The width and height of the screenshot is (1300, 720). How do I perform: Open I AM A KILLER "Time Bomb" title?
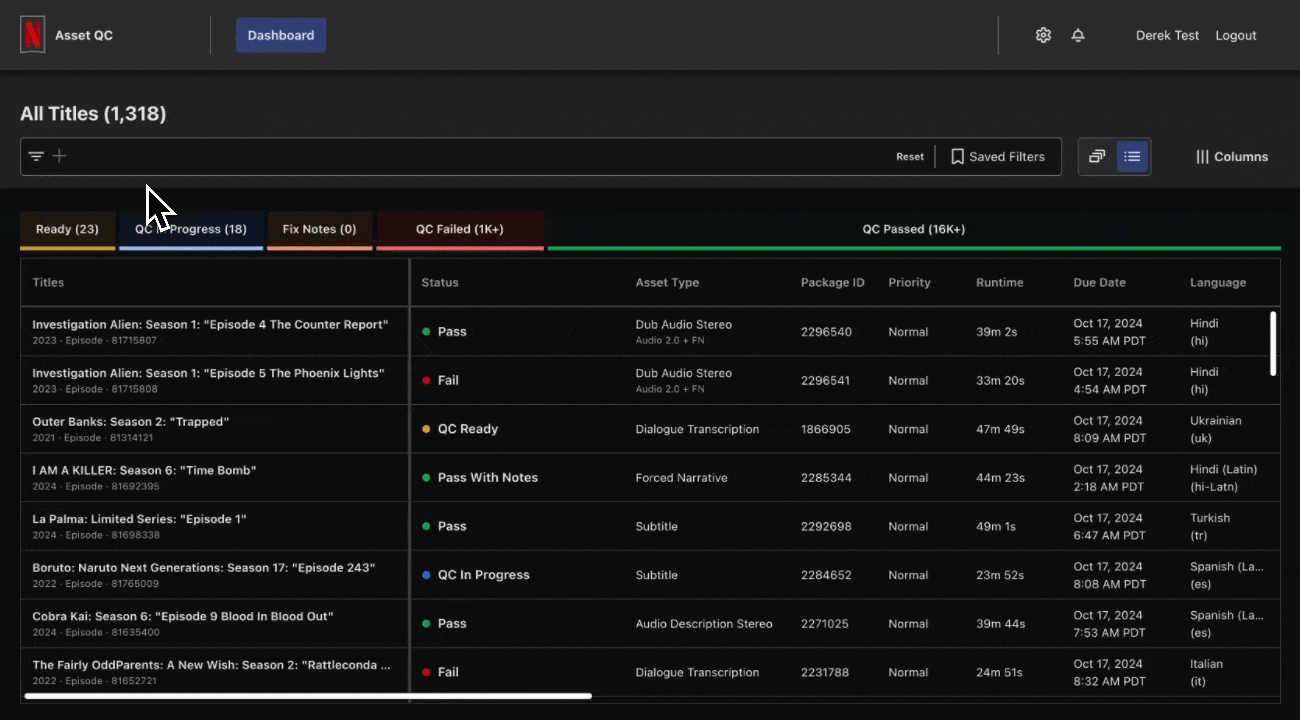click(x=144, y=470)
